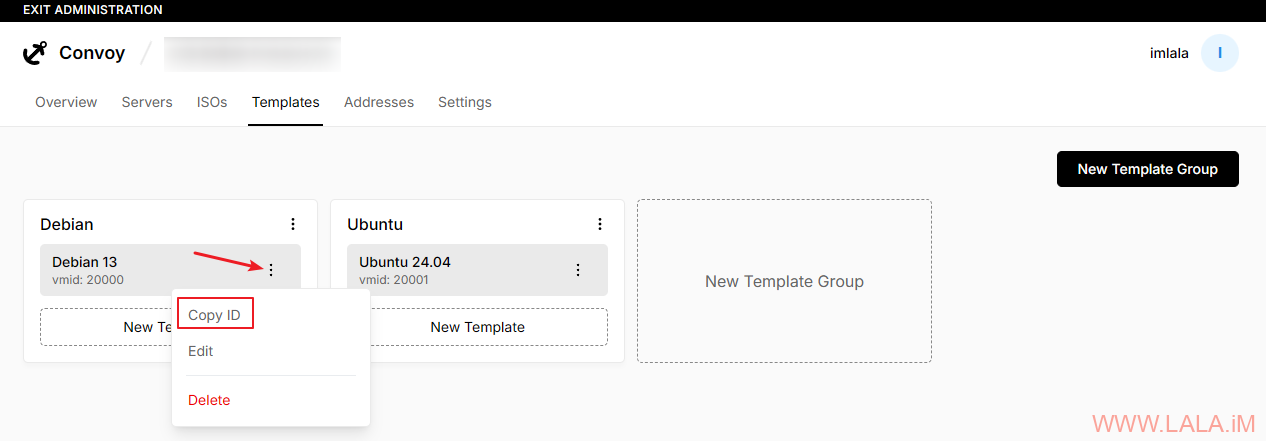Open the Settings tab
This screenshot has width=1266, height=441.
click(465, 102)
